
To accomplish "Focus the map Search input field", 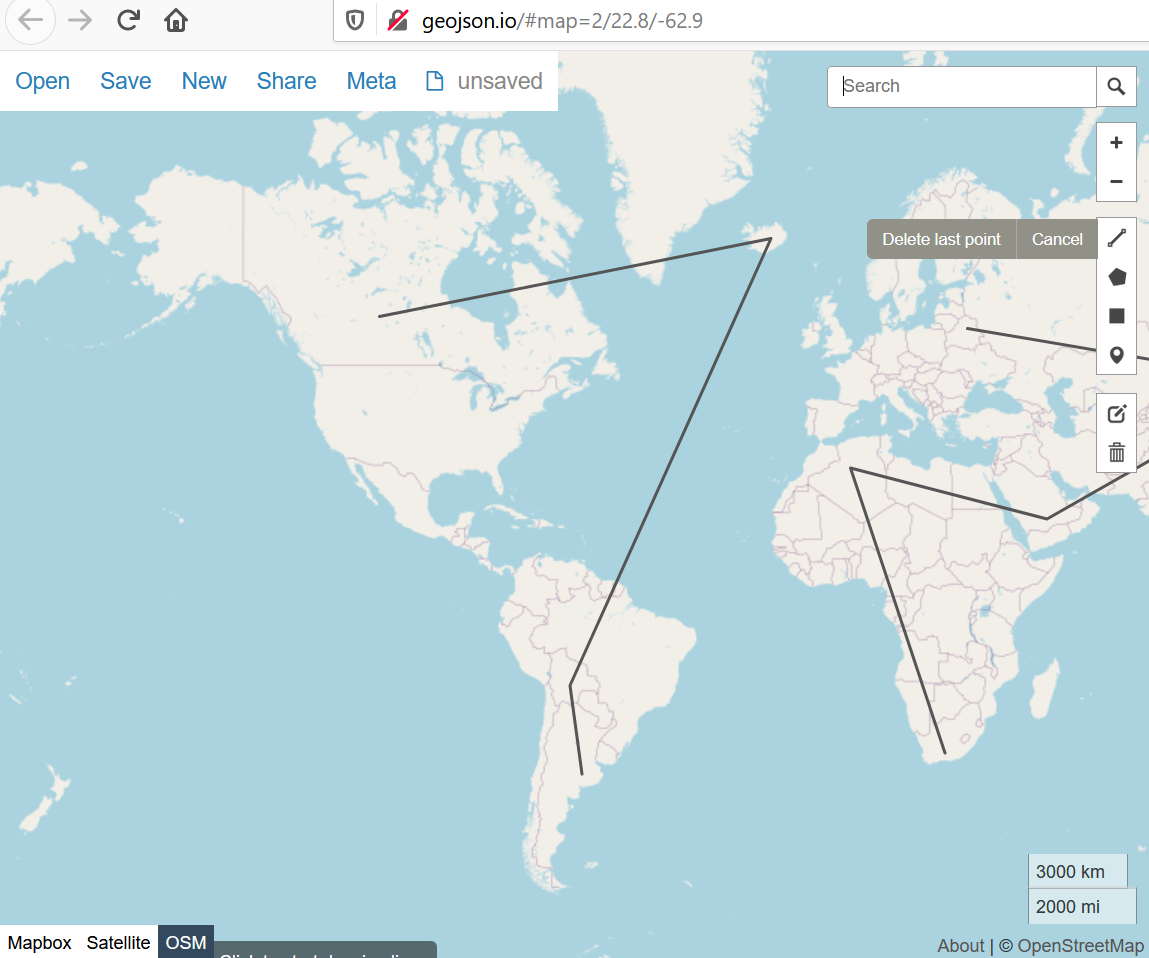I will point(961,86).
